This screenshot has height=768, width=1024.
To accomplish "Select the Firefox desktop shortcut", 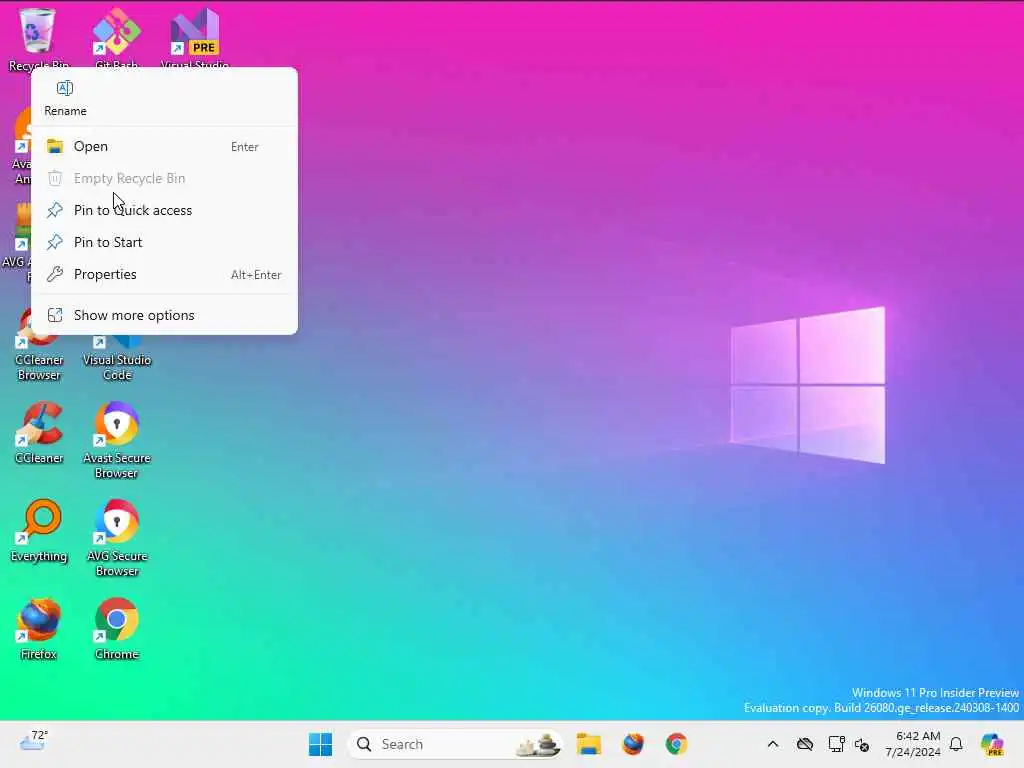I will click(x=39, y=629).
